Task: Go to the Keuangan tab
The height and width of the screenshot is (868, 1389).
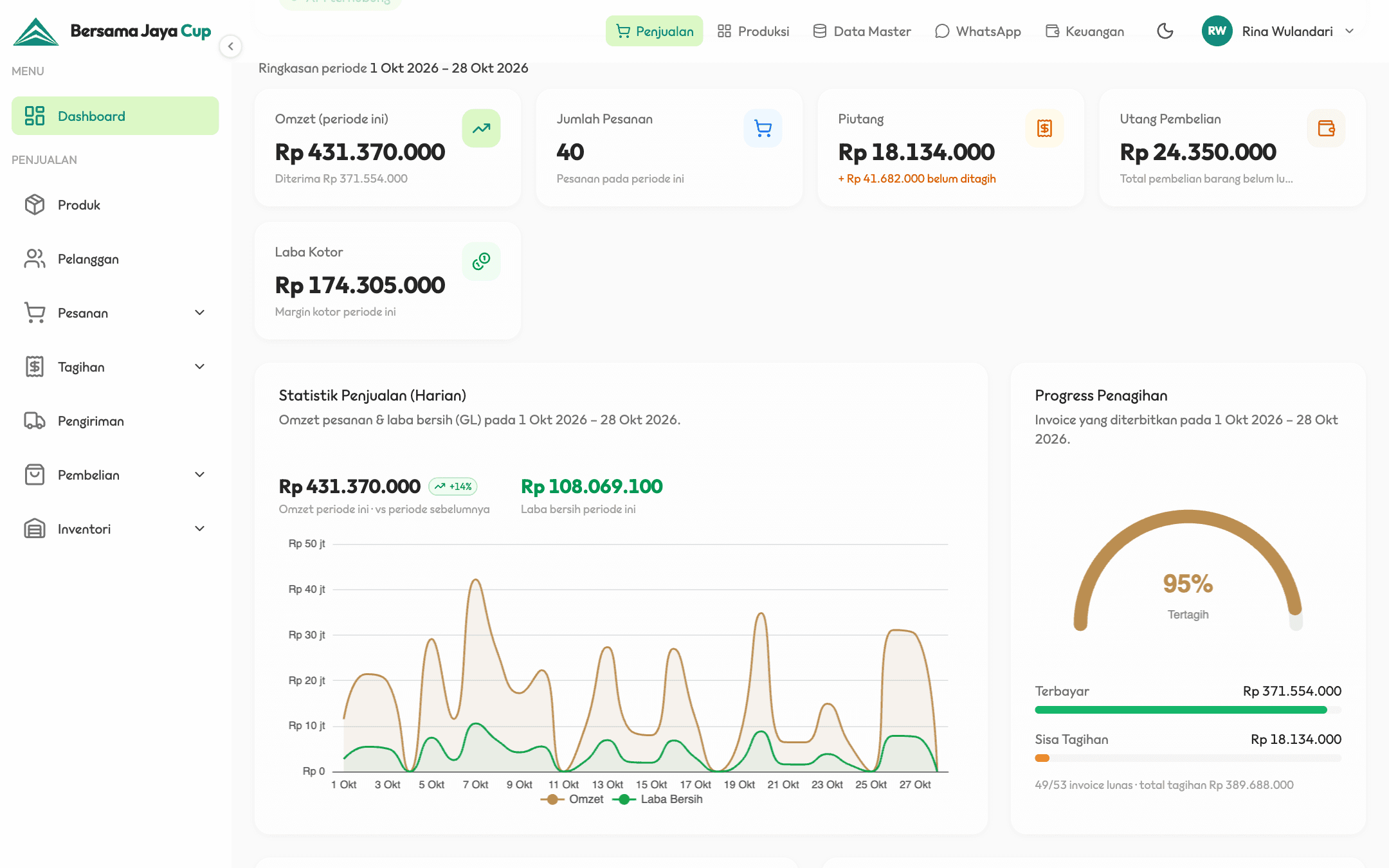Action: [1085, 31]
